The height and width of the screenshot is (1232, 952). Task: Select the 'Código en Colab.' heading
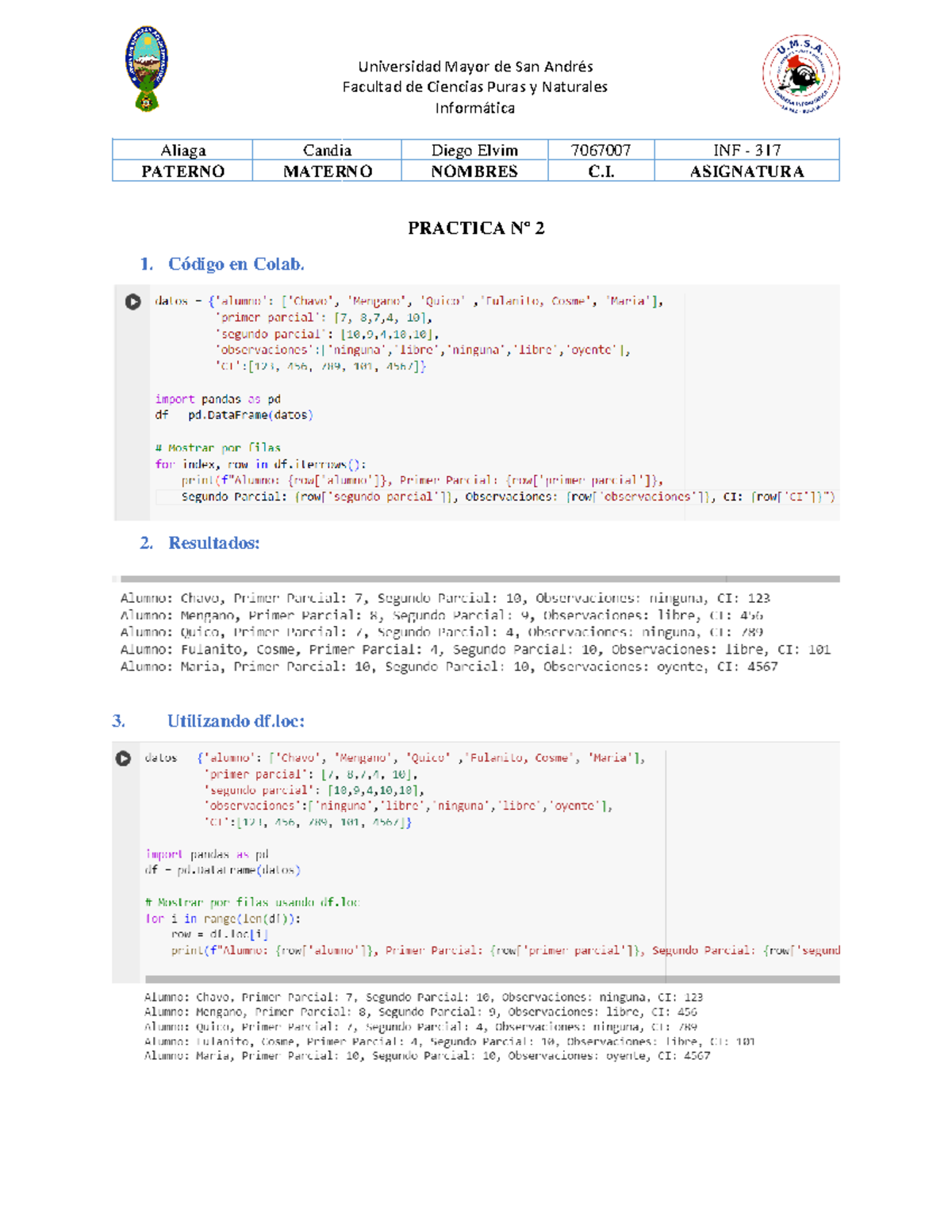pos(236,264)
